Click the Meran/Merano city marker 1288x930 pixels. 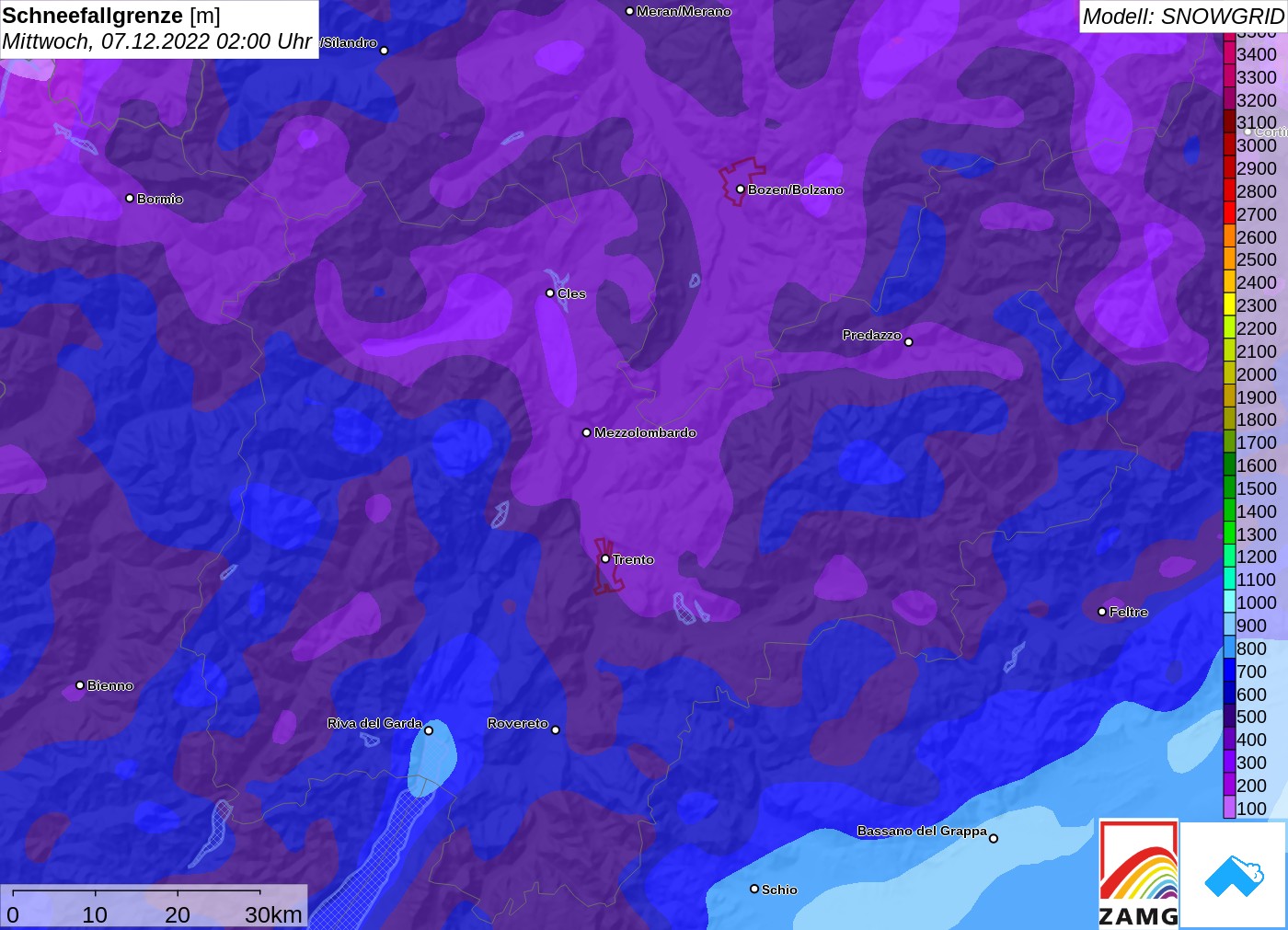629,12
